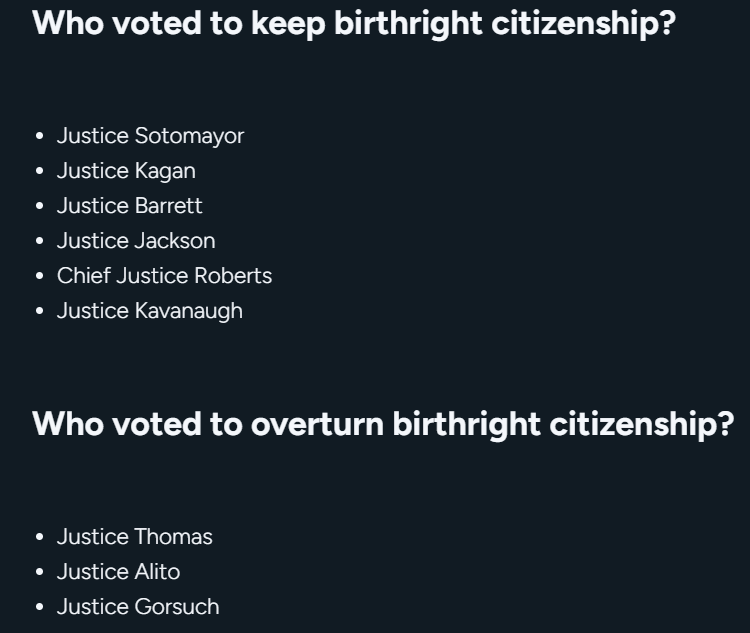The image size is (750, 633).
Task: Select the 'Justice Kagan' list item
Action: pyautogui.click(x=126, y=171)
